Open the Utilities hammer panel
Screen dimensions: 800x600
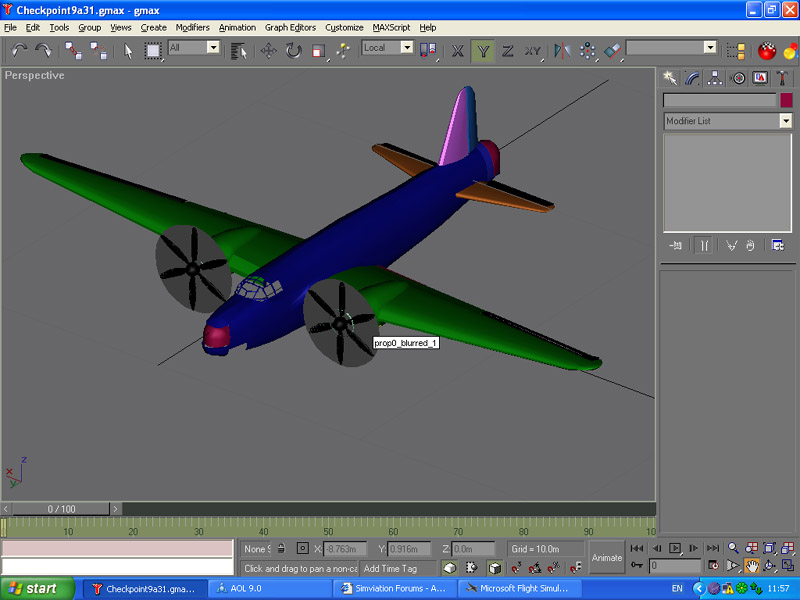click(784, 77)
